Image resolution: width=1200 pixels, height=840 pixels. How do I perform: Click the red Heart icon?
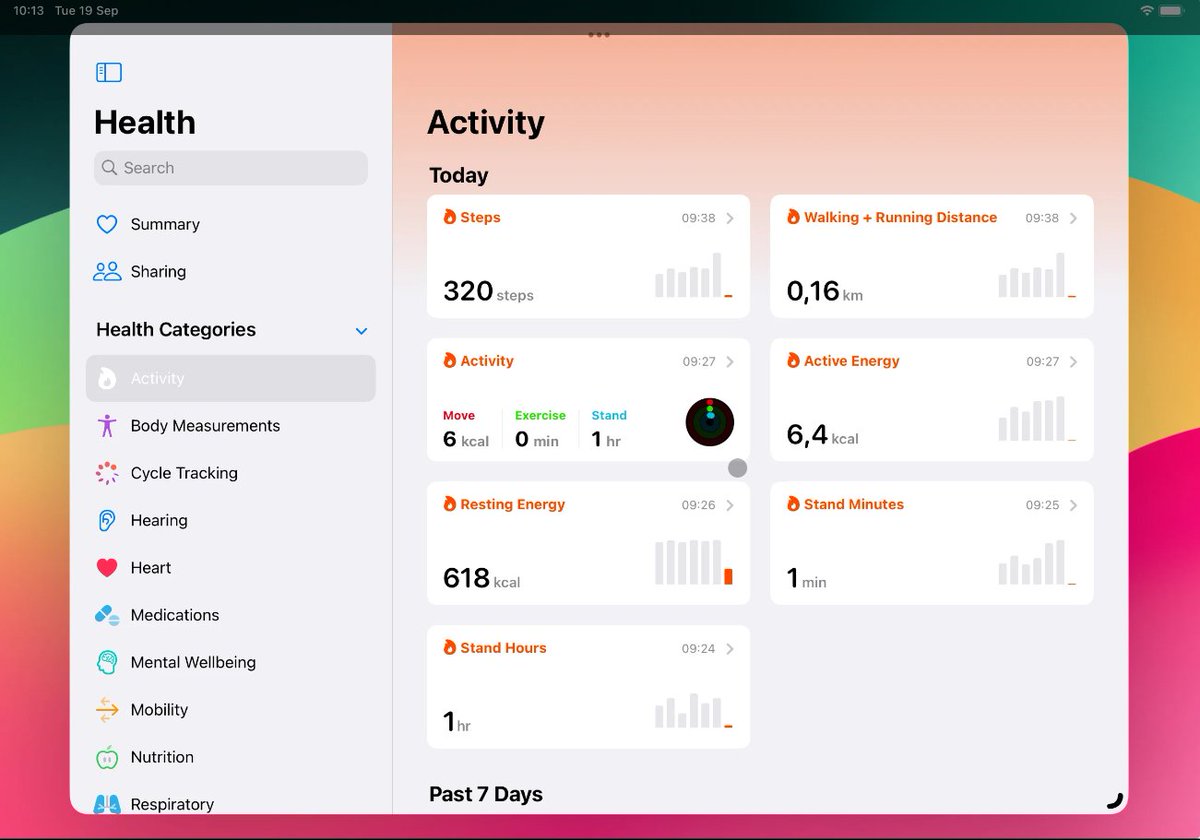pyautogui.click(x=107, y=568)
